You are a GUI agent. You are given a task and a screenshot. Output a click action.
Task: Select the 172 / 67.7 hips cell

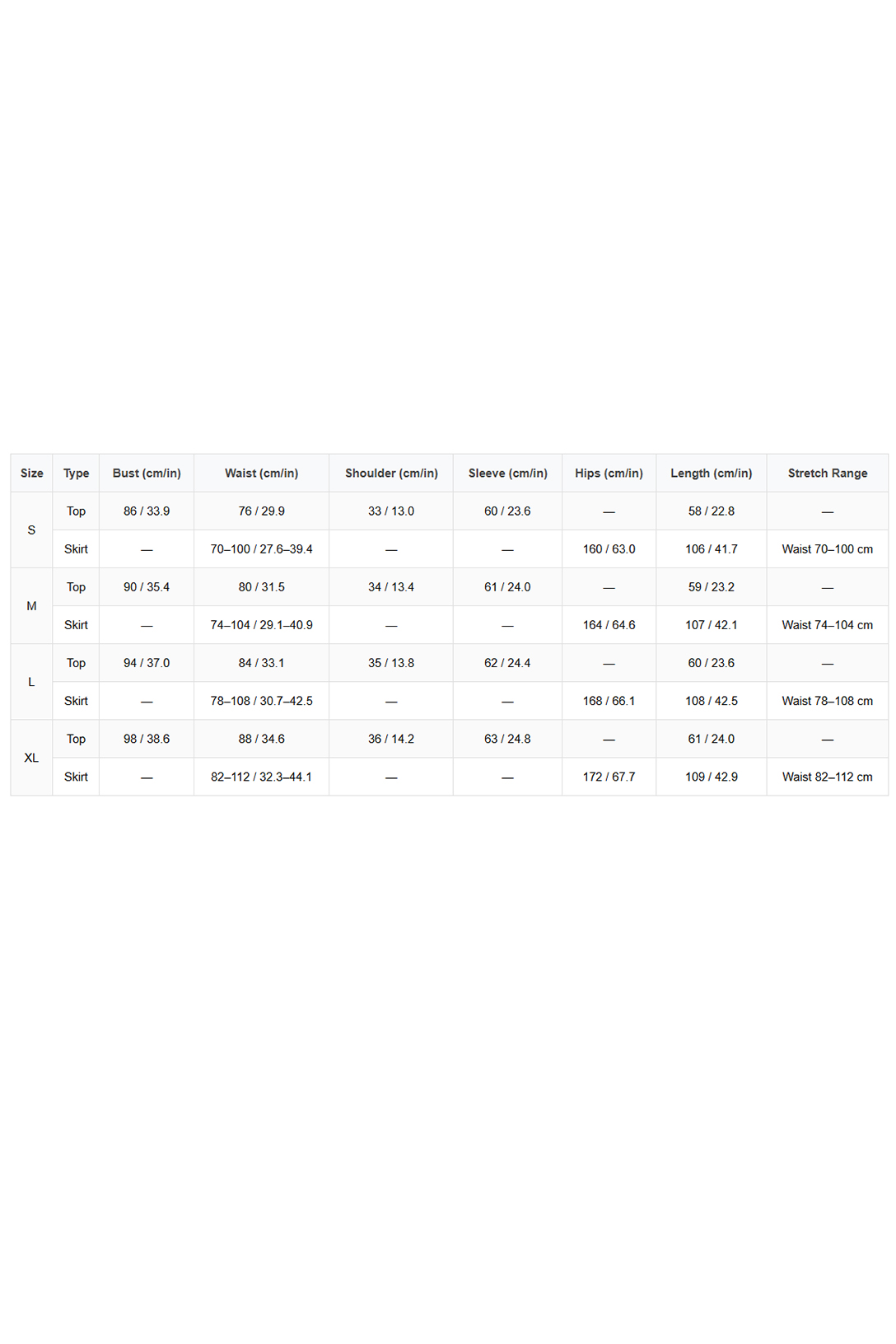click(609, 777)
